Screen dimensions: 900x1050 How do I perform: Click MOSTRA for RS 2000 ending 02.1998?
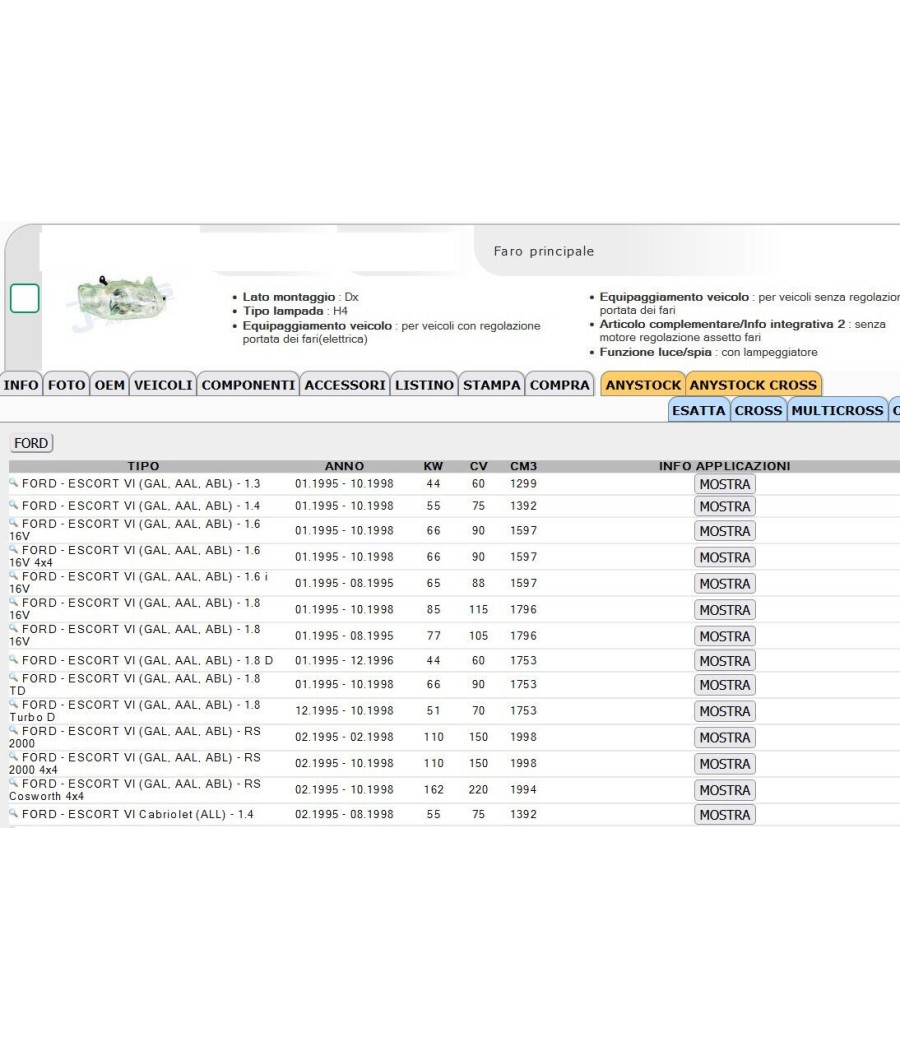click(x=725, y=737)
